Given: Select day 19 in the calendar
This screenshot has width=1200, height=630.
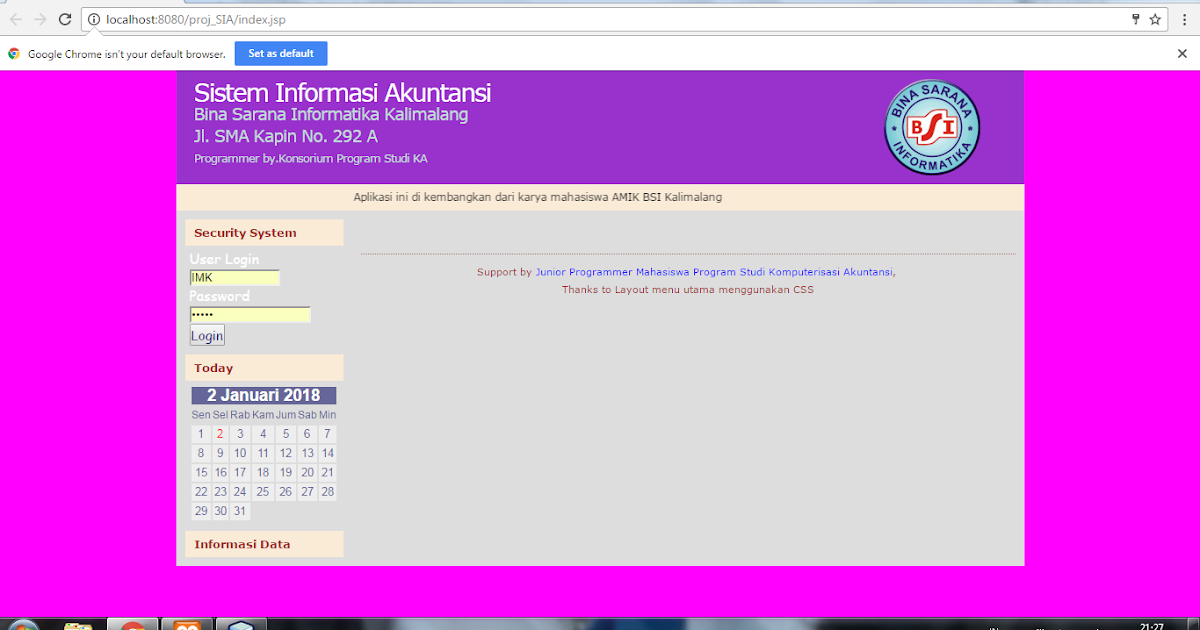Looking at the screenshot, I should point(285,473).
